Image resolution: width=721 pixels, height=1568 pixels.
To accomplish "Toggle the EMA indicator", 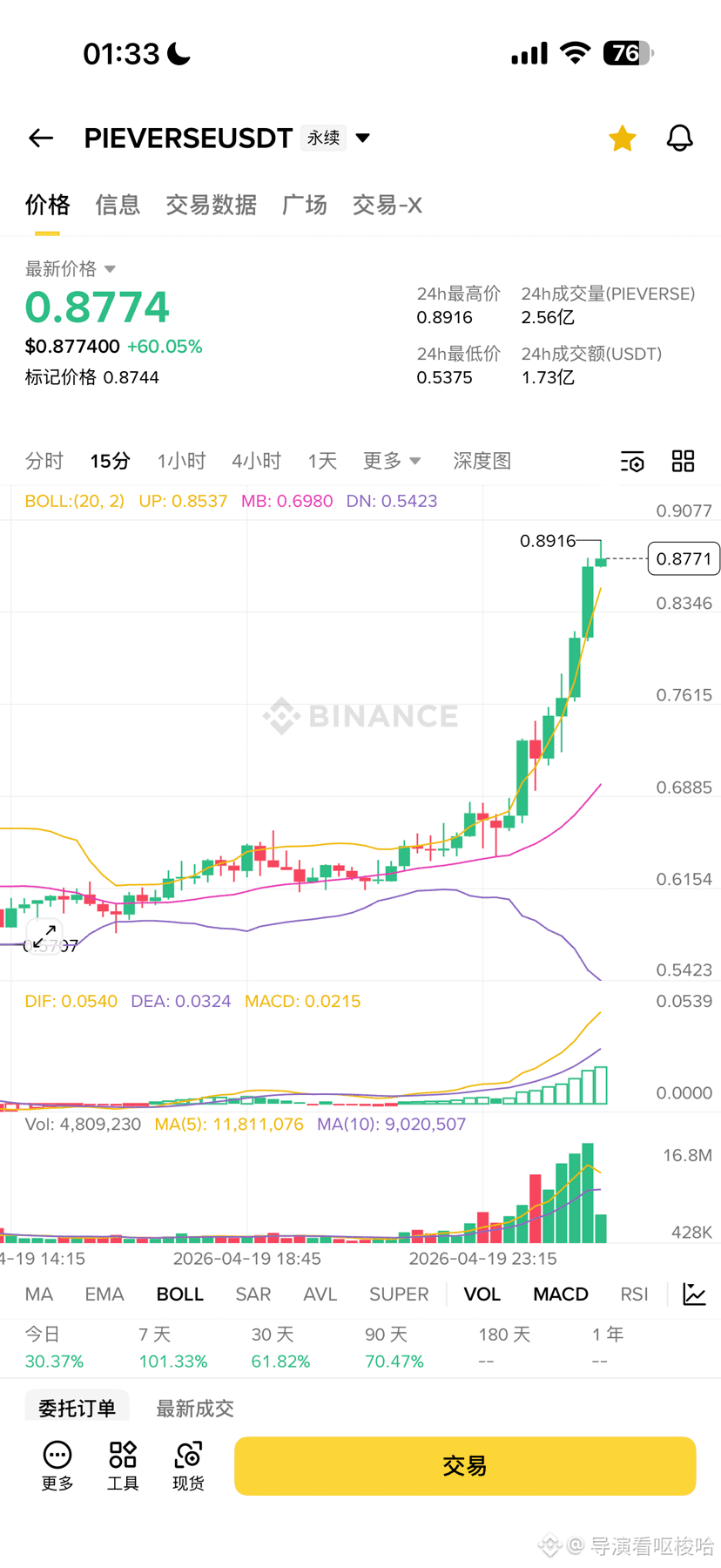I will tap(104, 1294).
